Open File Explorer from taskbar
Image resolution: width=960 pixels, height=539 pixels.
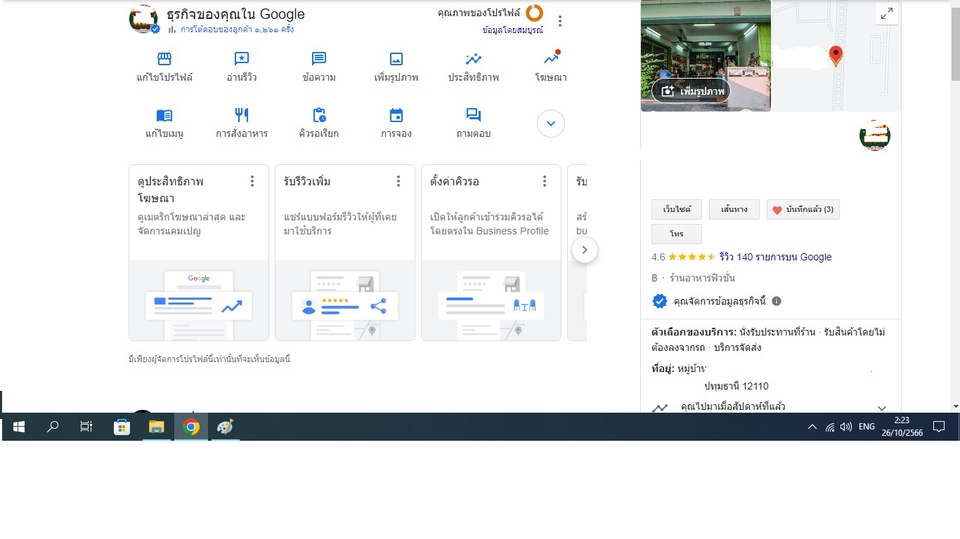(156, 427)
